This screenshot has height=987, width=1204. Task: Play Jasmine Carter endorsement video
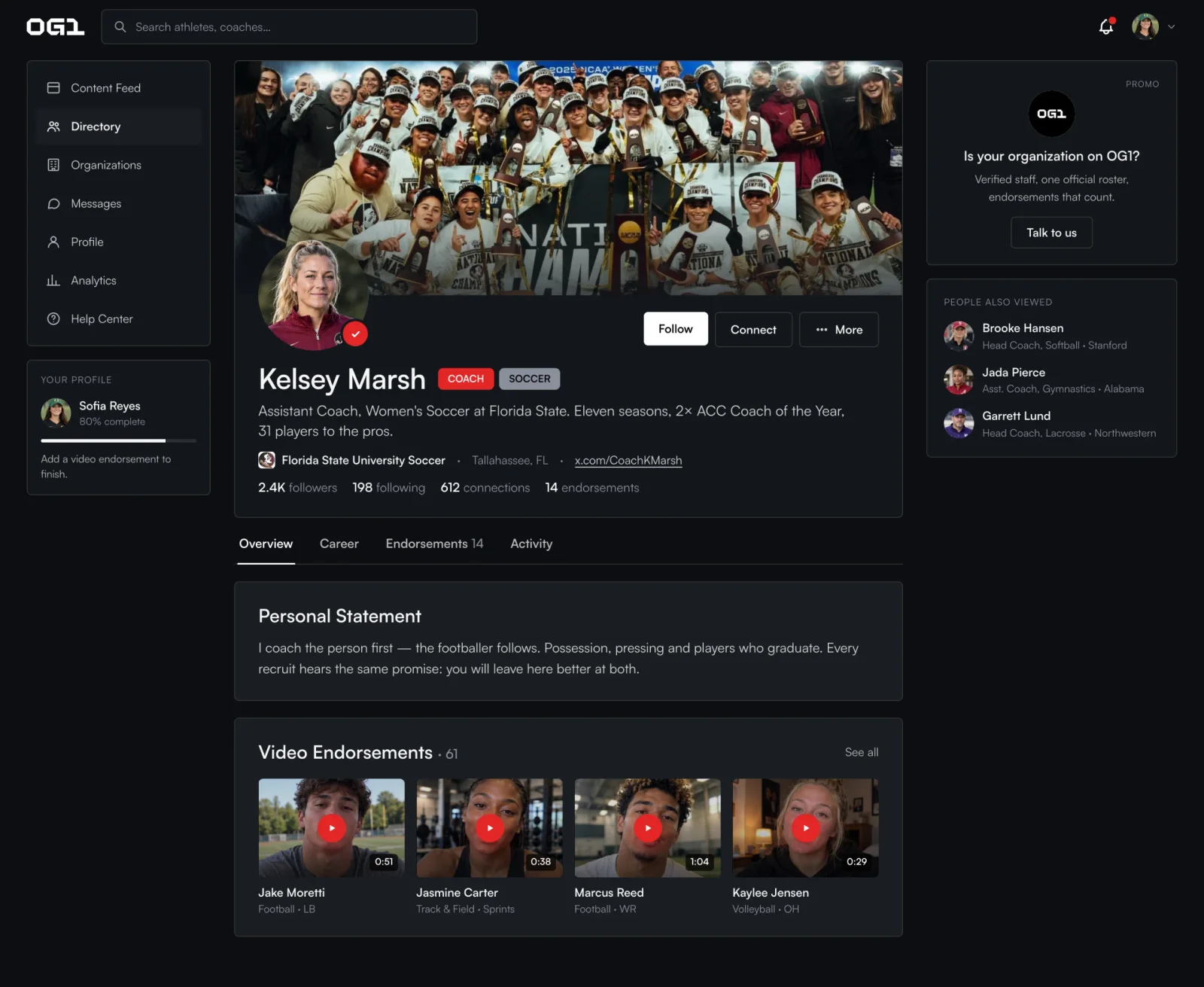tap(489, 828)
